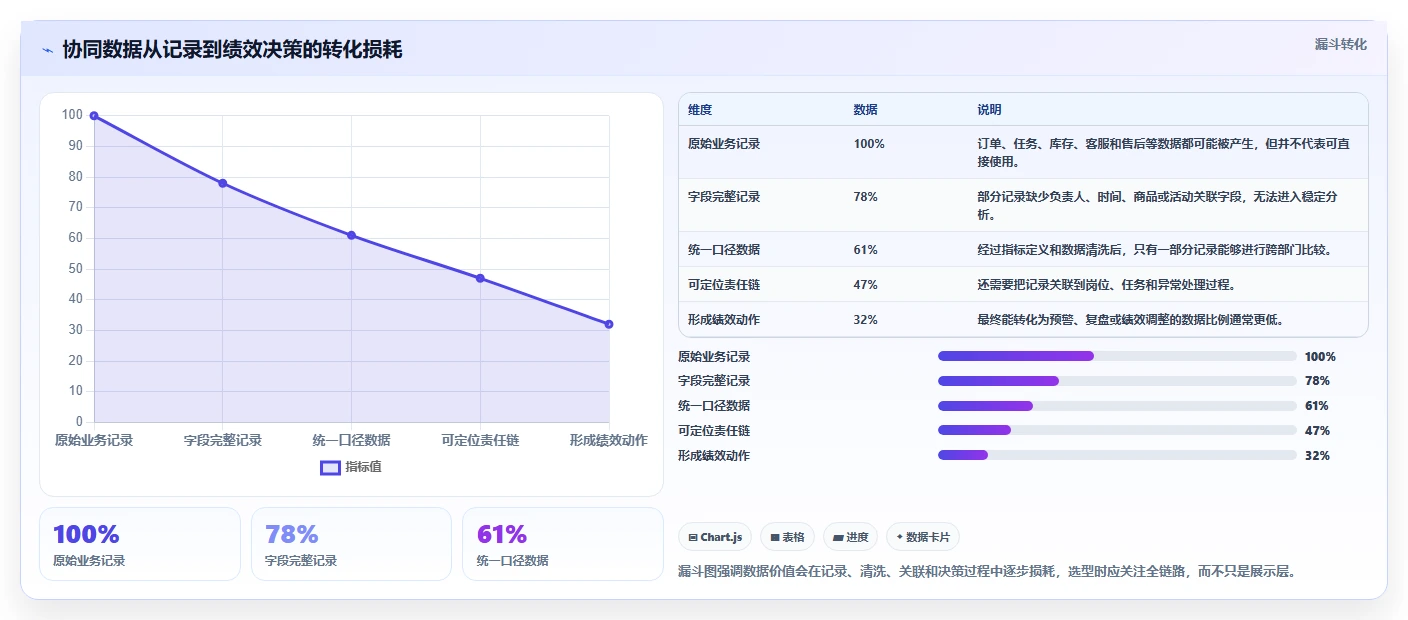Select the 进度 chip

tap(850, 537)
